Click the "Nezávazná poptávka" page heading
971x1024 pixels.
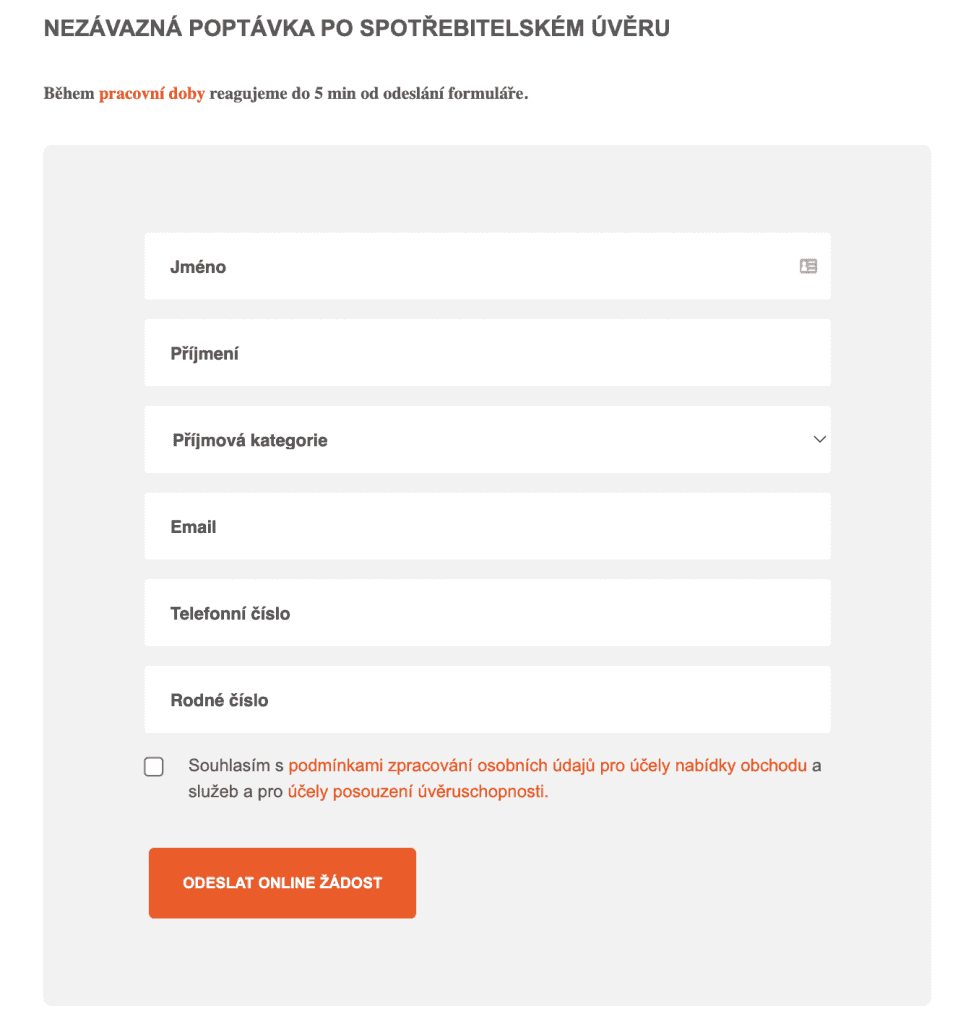356,29
